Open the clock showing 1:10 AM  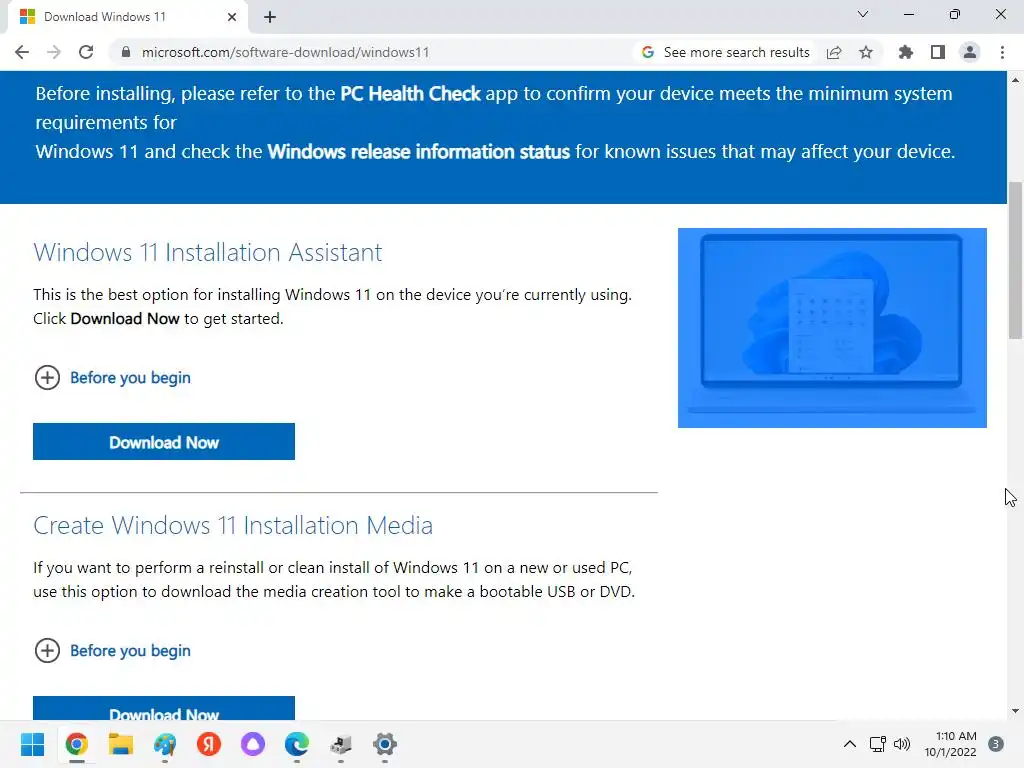[950, 744]
